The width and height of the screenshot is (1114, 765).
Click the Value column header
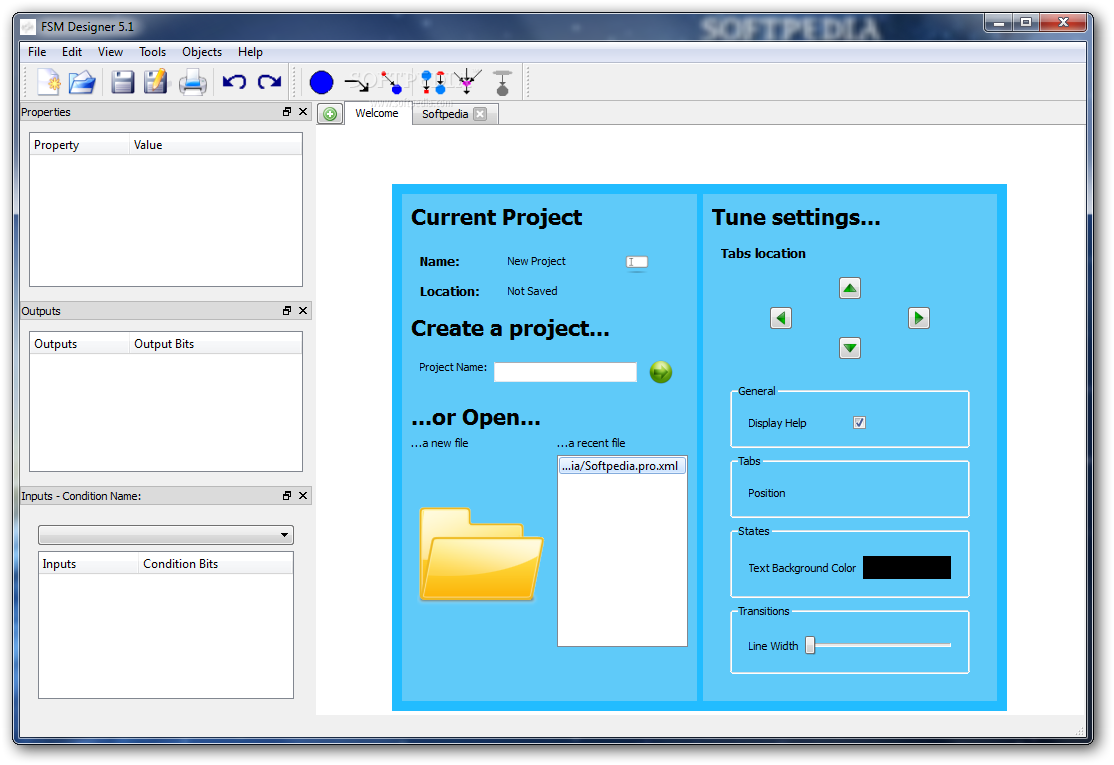coord(216,145)
